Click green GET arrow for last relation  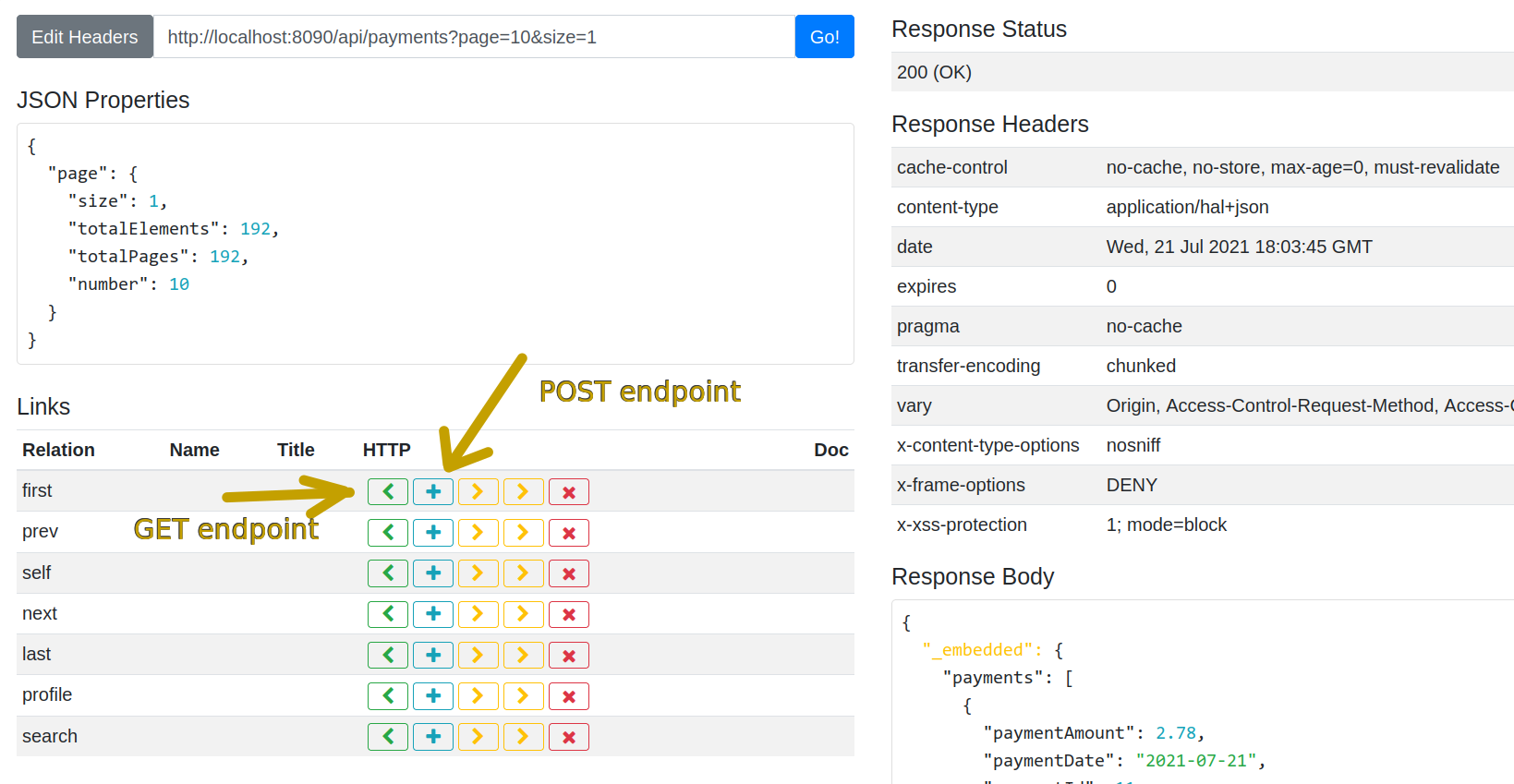tap(388, 656)
